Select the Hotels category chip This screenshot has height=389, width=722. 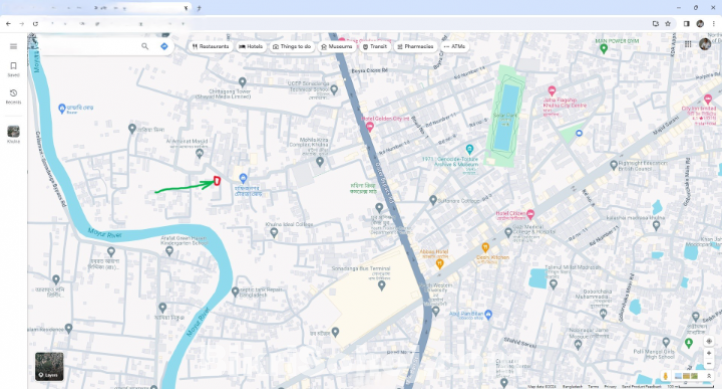pyautogui.click(x=251, y=46)
